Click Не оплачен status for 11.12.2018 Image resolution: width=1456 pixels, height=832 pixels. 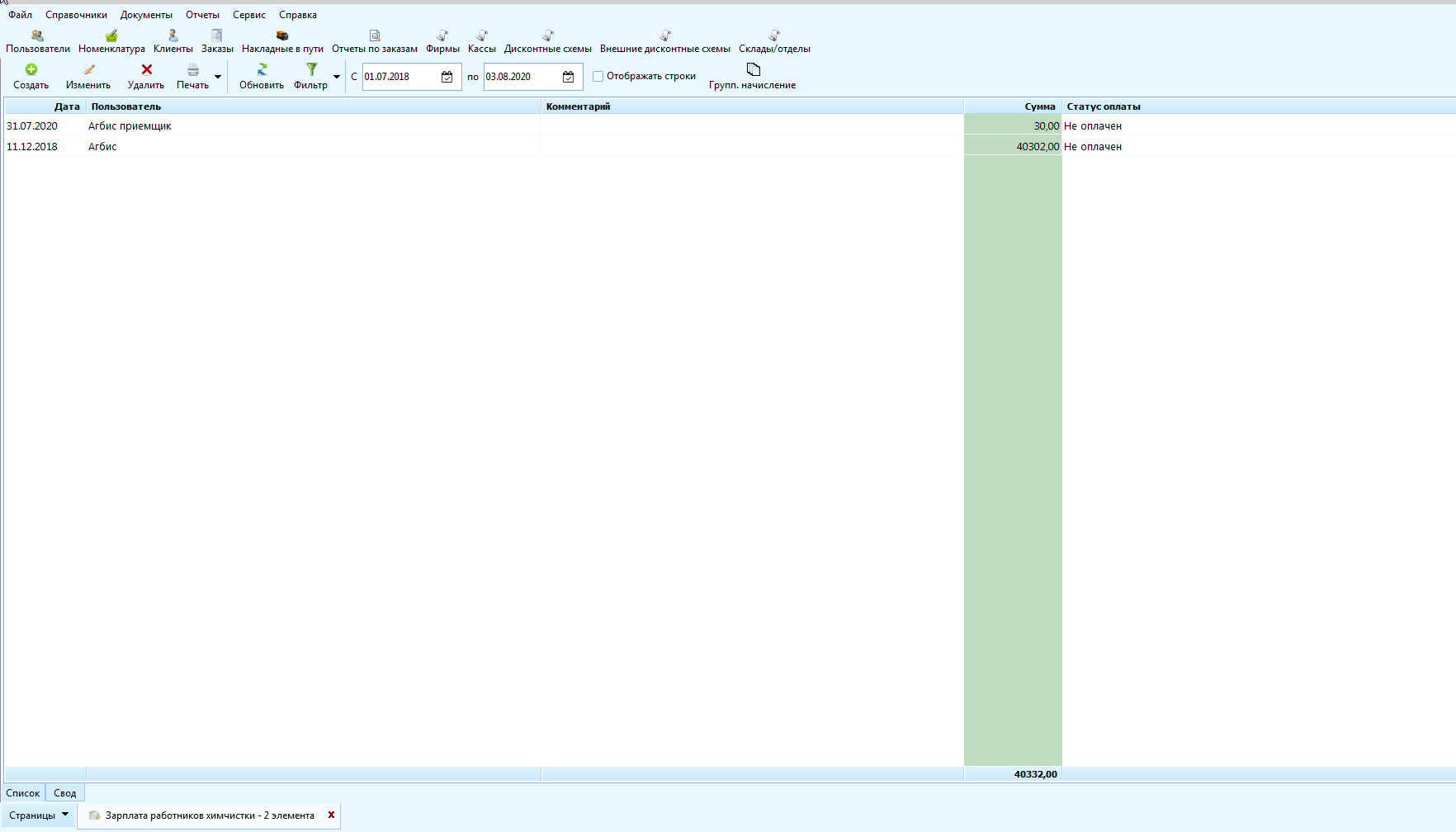click(1093, 147)
